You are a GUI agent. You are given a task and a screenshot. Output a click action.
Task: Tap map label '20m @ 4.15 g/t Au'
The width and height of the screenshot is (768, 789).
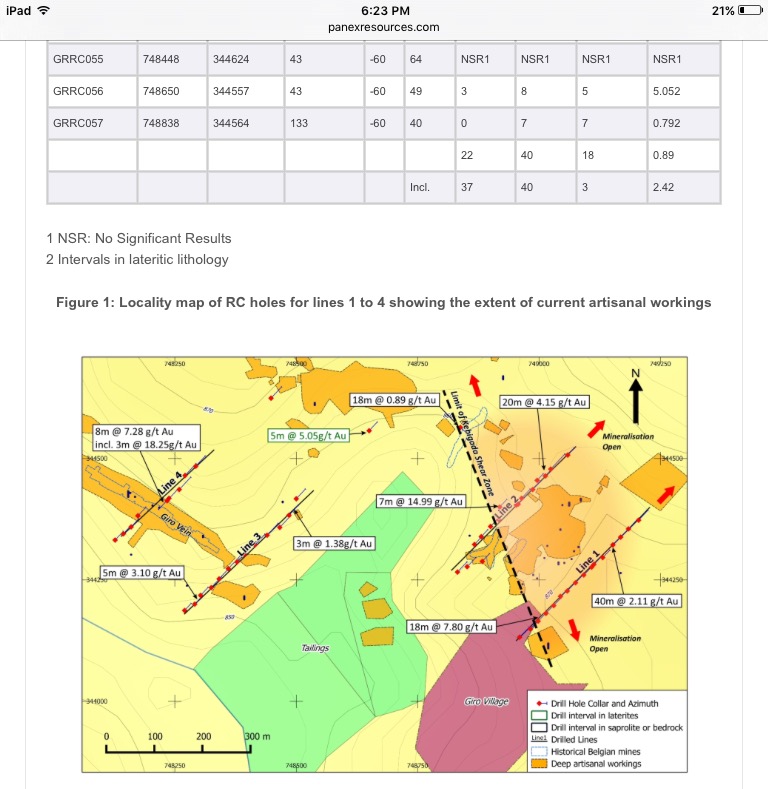[x=545, y=402]
